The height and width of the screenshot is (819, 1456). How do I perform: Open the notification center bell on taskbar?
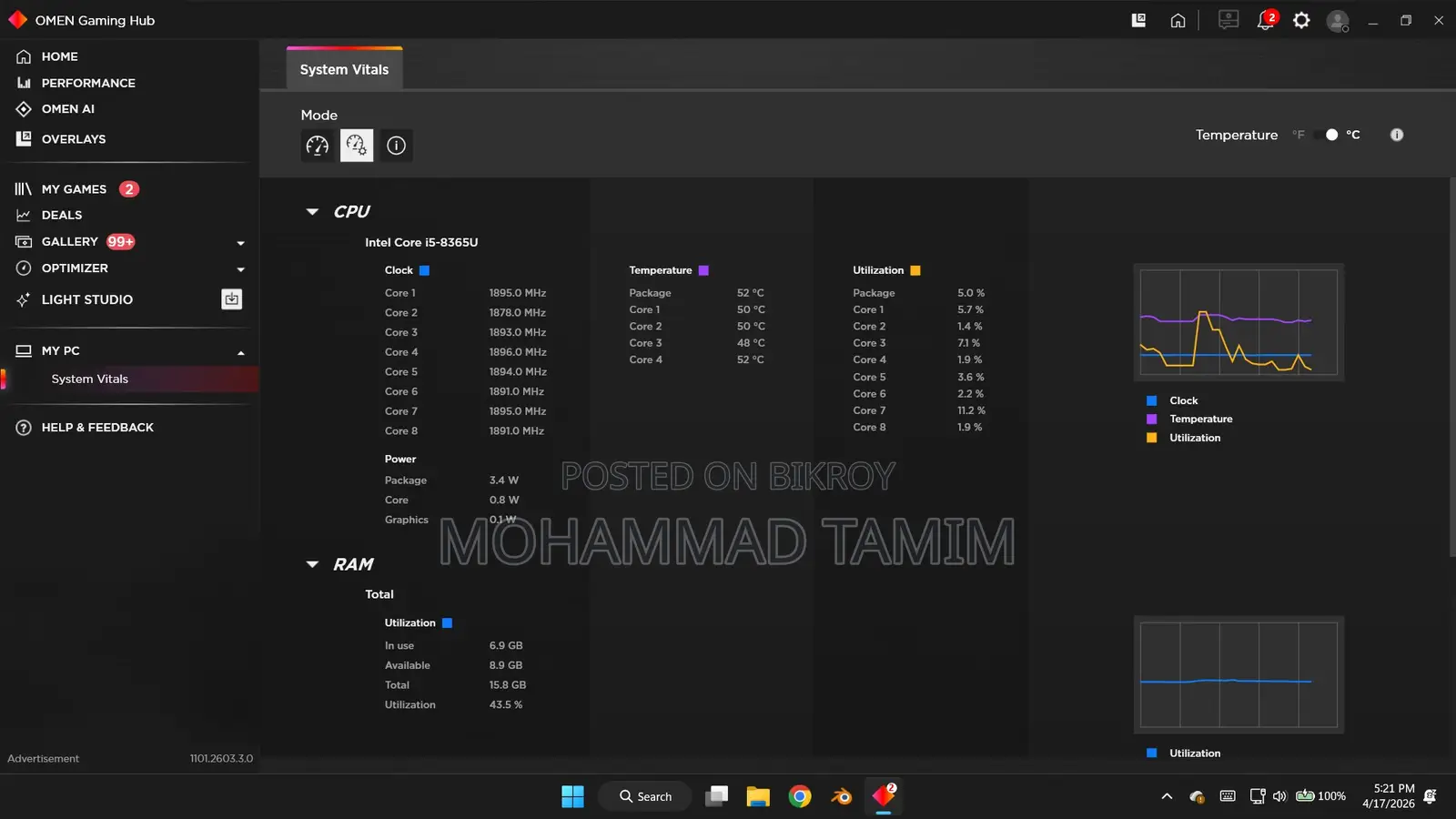tap(1430, 796)
